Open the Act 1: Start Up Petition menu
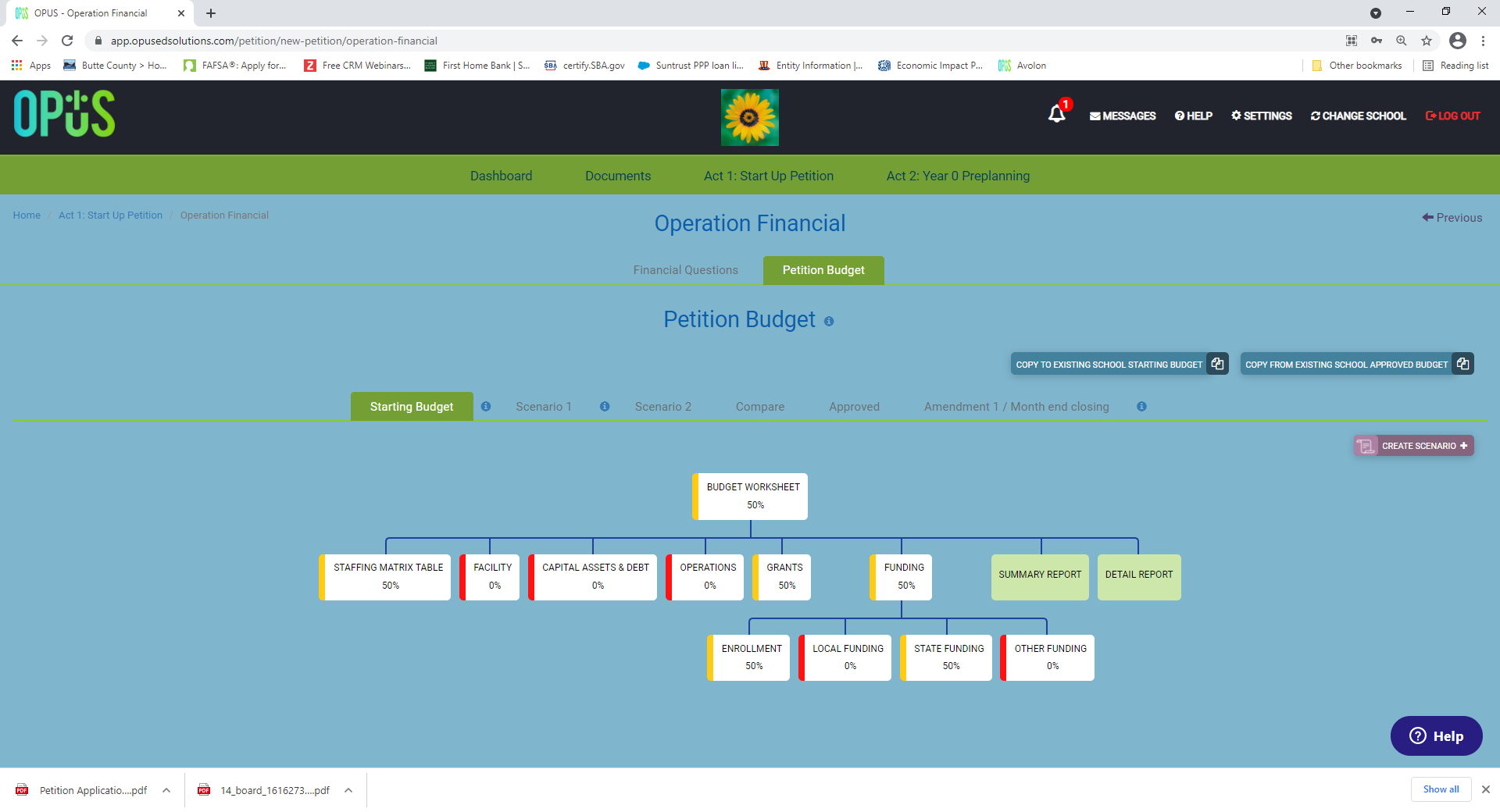This screenshot has height=812, width=1500. point(769,176)
